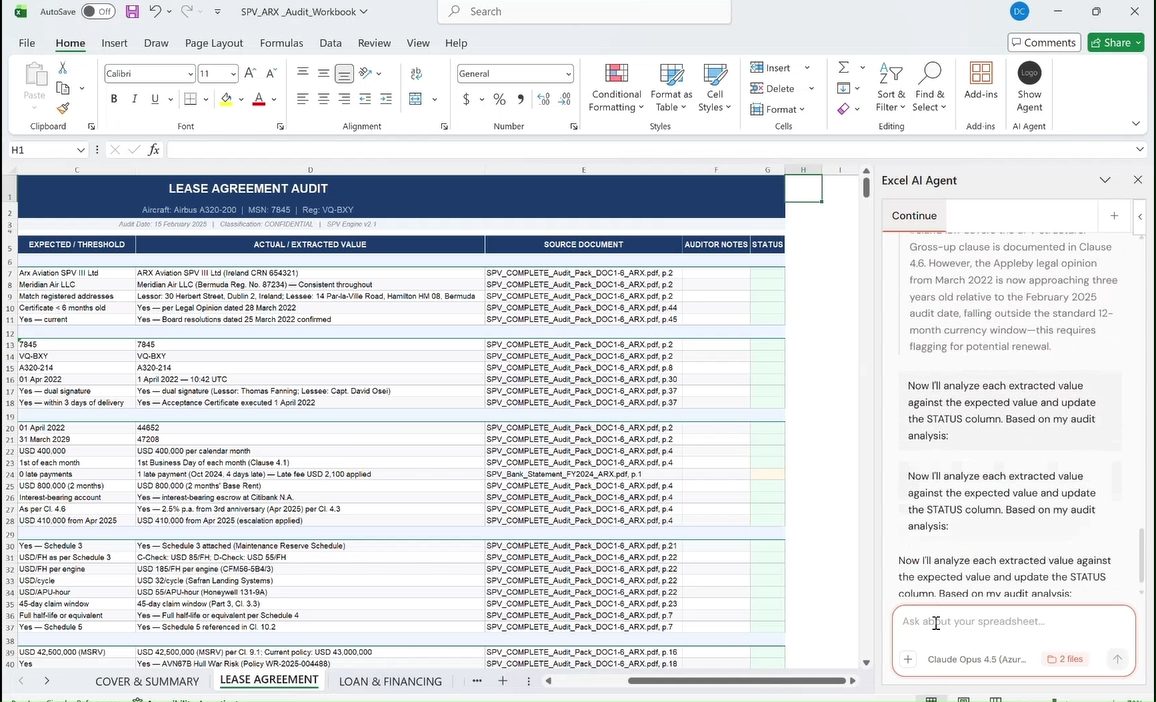Toggle Underline formatting
This screenshot has height=702, width=1156.
(155, 99)
